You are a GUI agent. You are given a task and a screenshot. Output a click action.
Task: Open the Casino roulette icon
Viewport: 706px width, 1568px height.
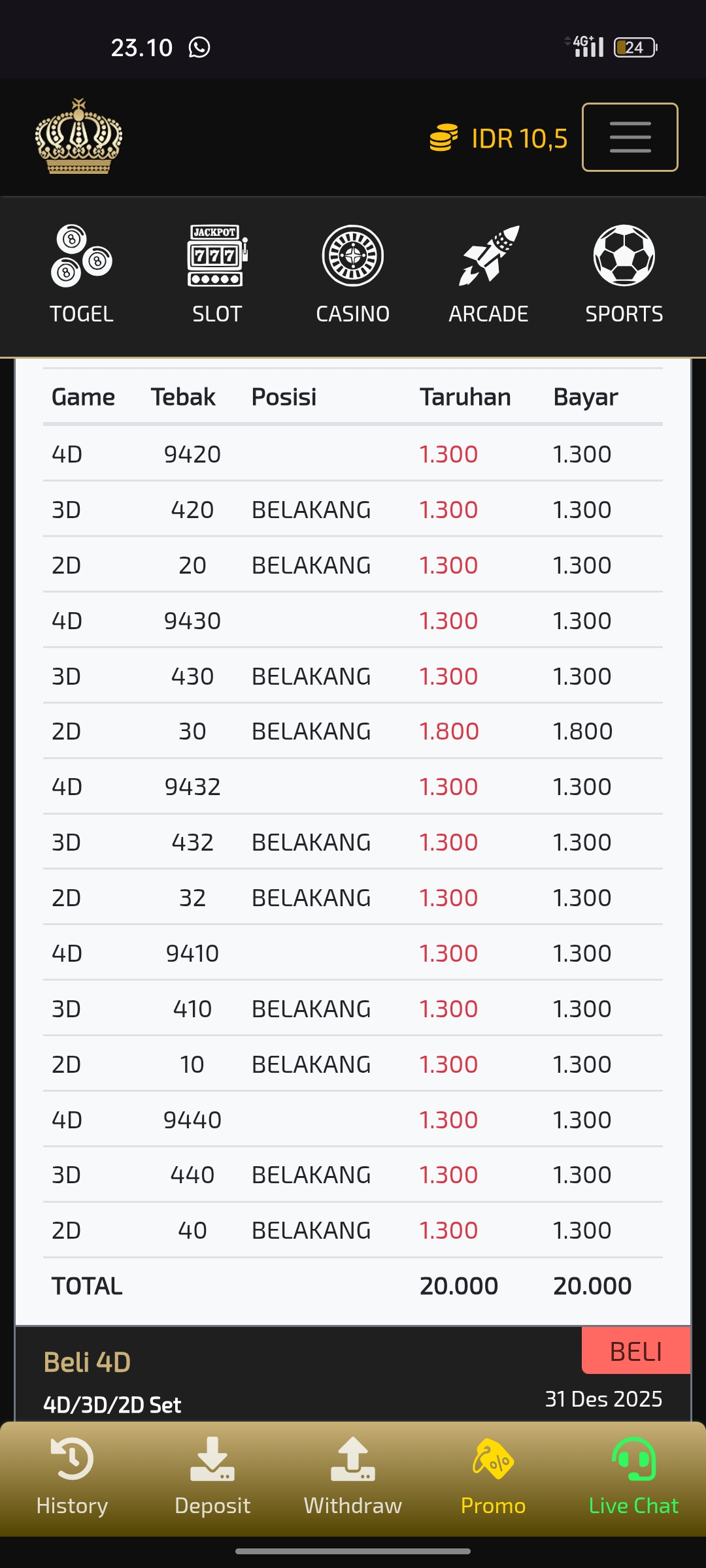pyautogui.click(x=353, y=256)
